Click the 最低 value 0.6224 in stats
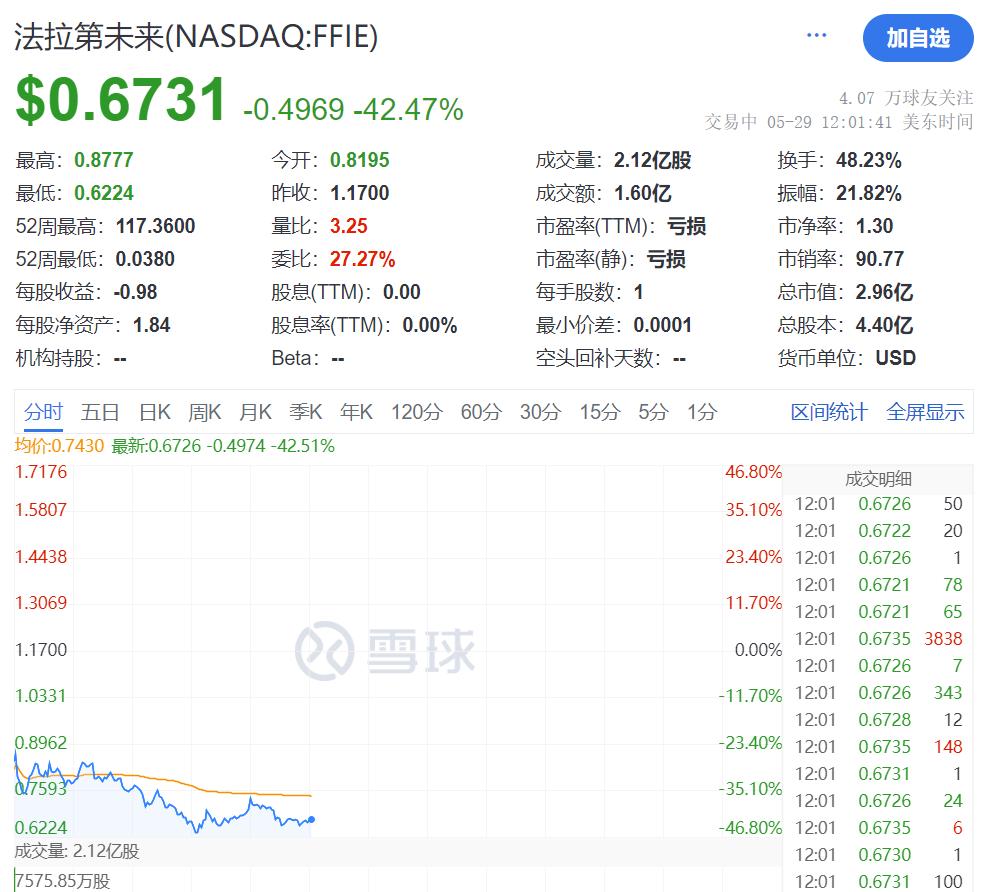The height and width of the screenshot is (892, 1003). pos(104,193)
